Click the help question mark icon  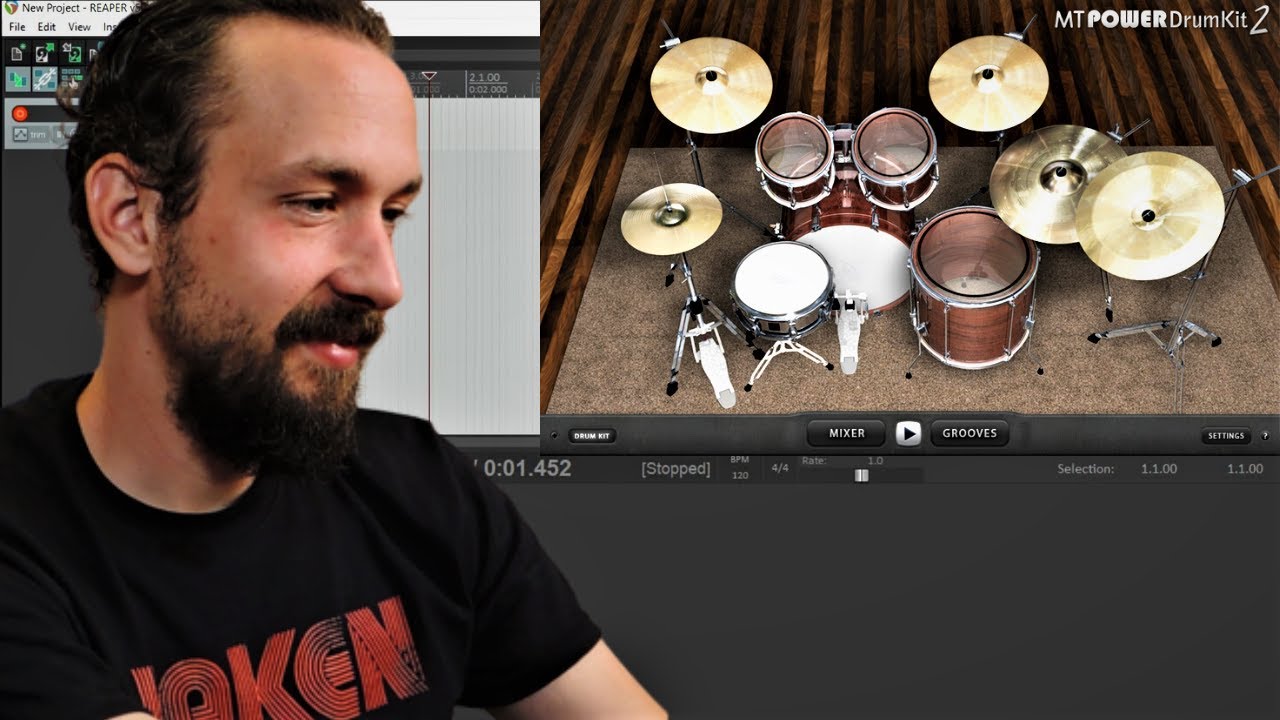point(1265,436)
